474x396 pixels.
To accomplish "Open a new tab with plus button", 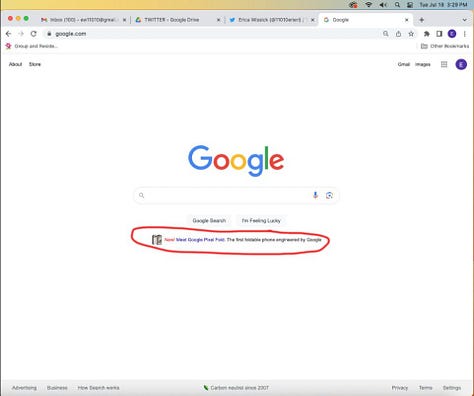I will pos(421,20).
